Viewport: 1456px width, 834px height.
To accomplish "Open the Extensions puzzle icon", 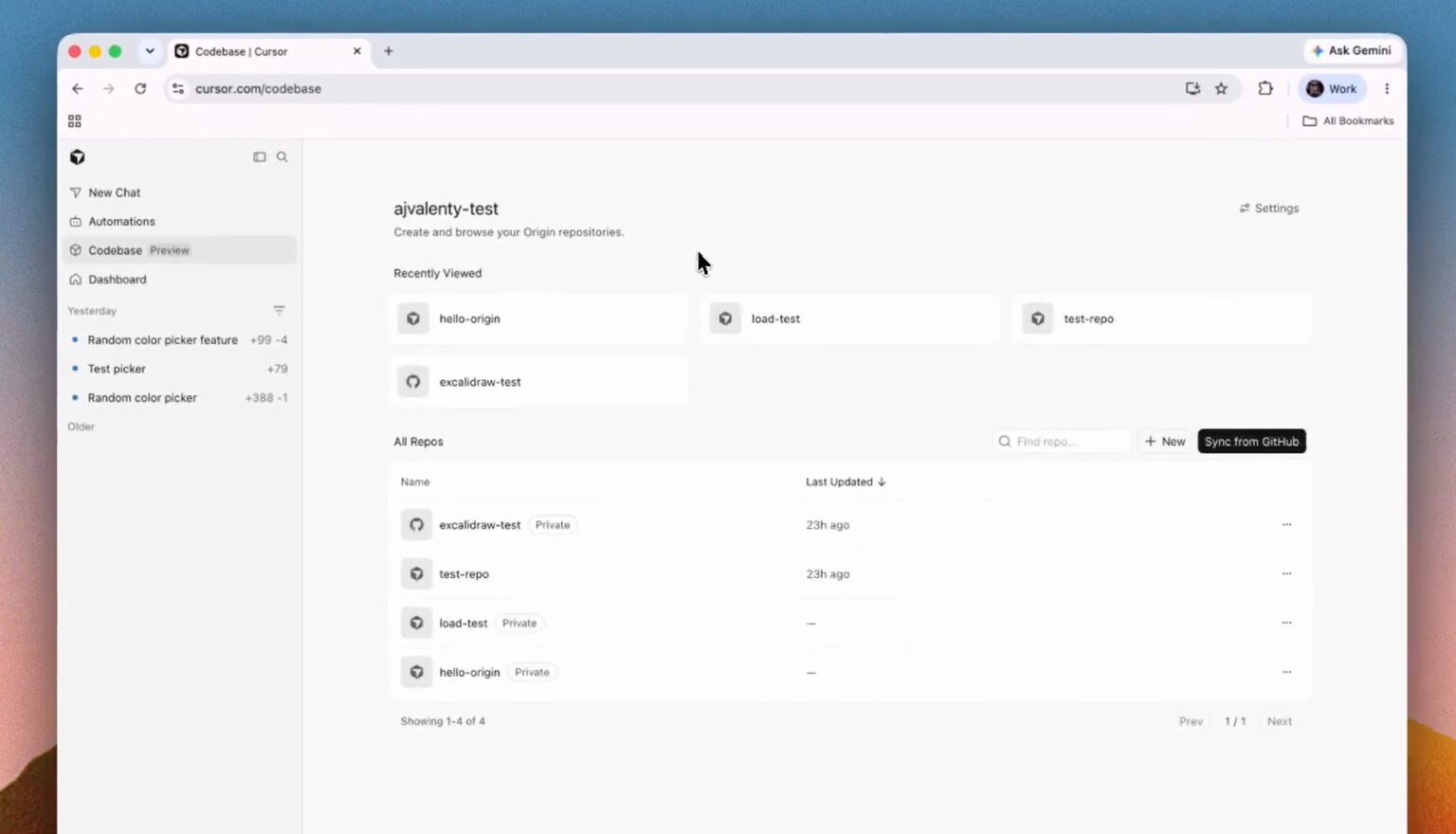I will pos(1265,89).
